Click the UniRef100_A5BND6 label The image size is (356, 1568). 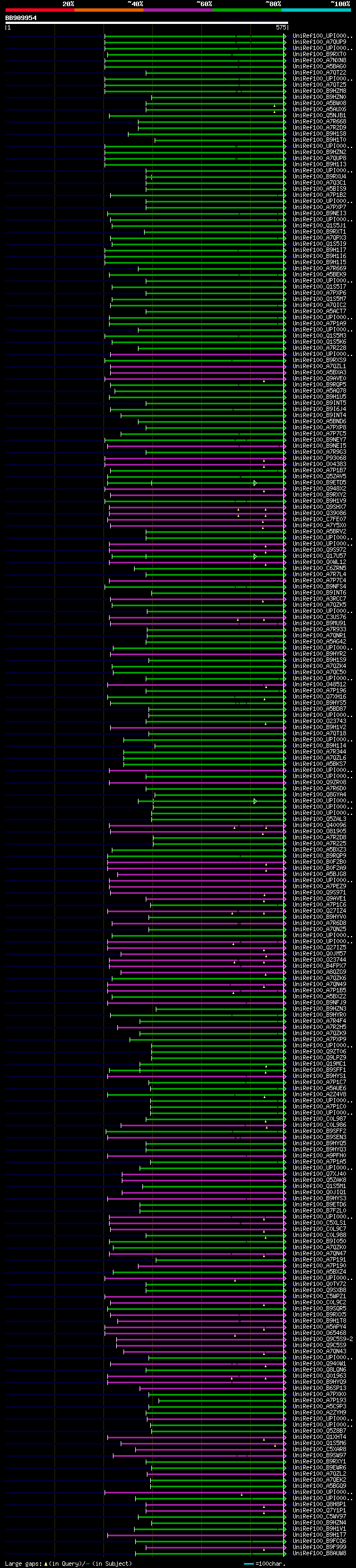click(319, 421)
